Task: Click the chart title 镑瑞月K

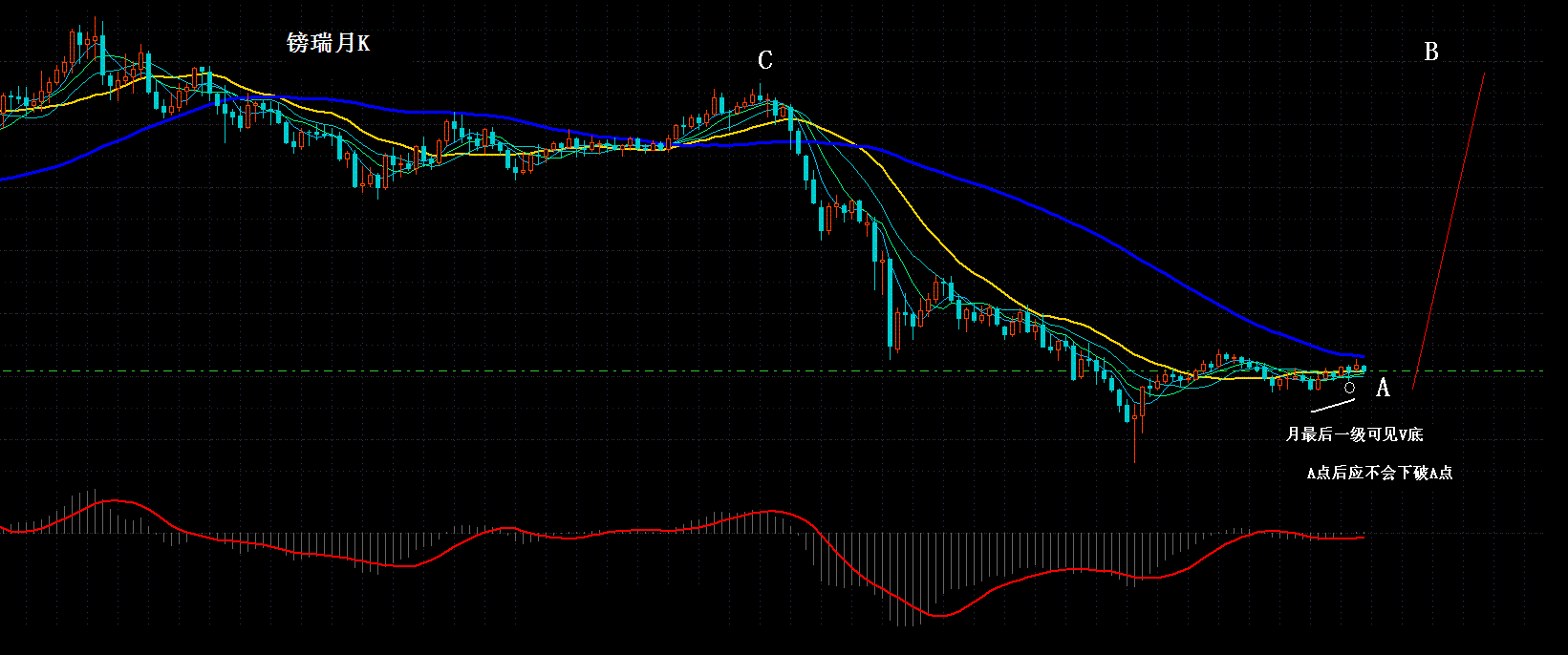Action: coord(328,43)
